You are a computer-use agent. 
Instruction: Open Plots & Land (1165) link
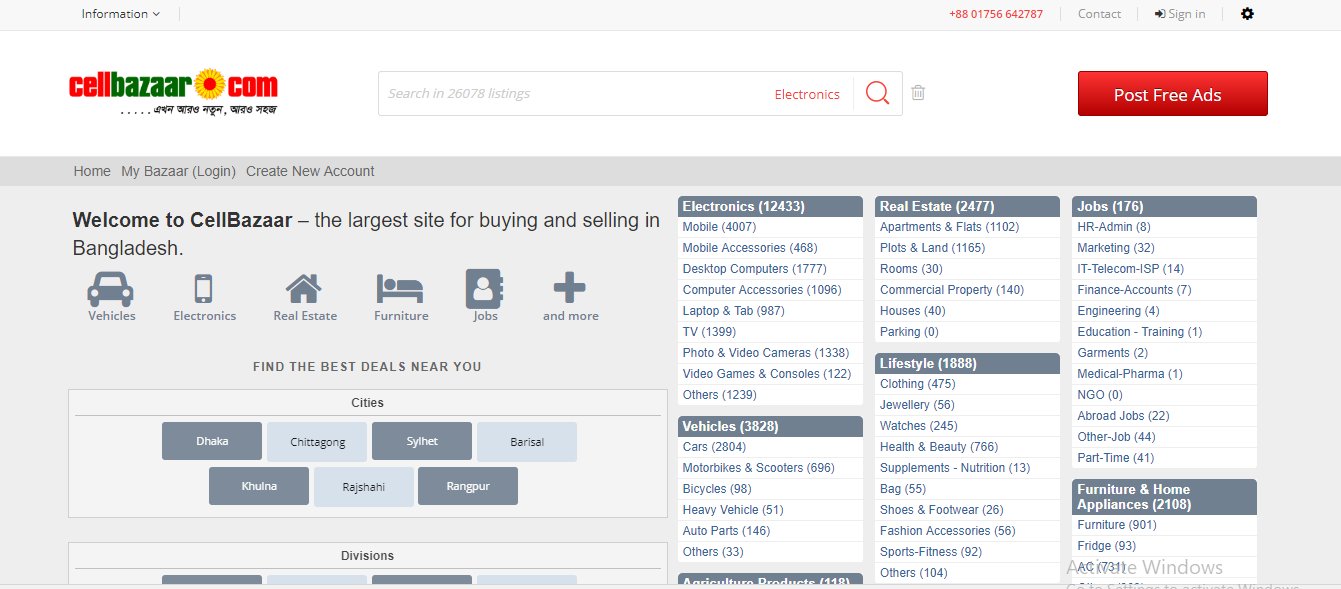click(x=932, y=248)
